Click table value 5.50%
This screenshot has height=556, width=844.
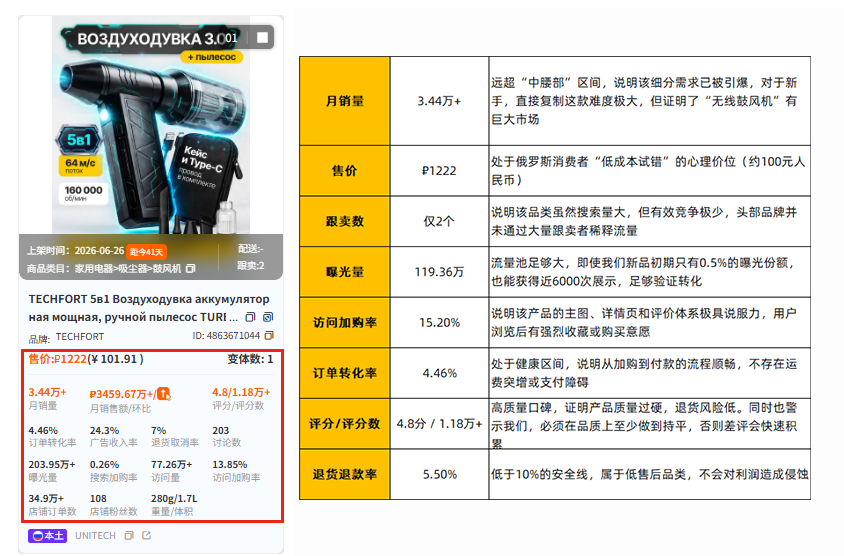pyautogui.click(x=439, y=474)
